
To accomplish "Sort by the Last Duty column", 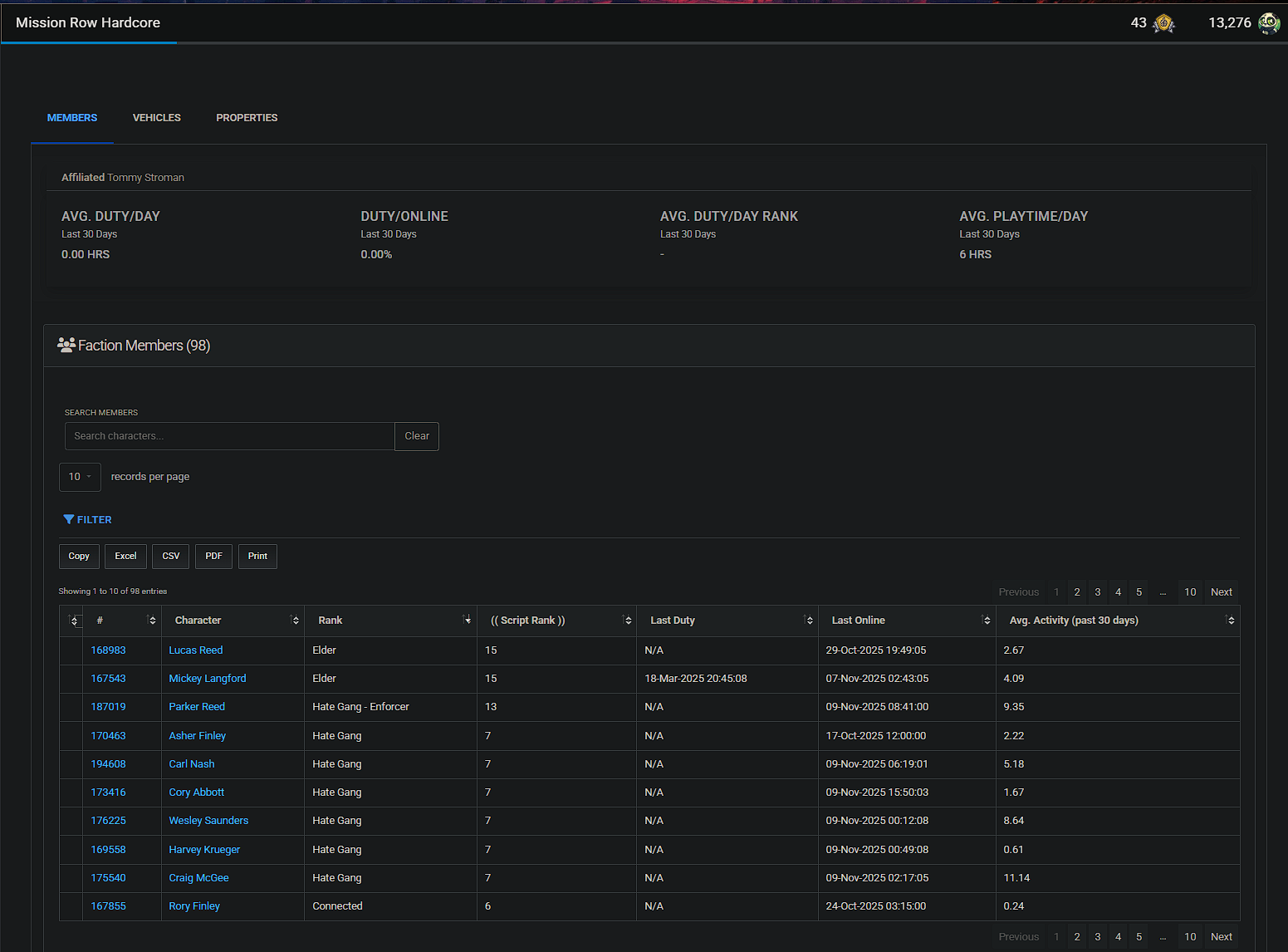I will point(727,621).
